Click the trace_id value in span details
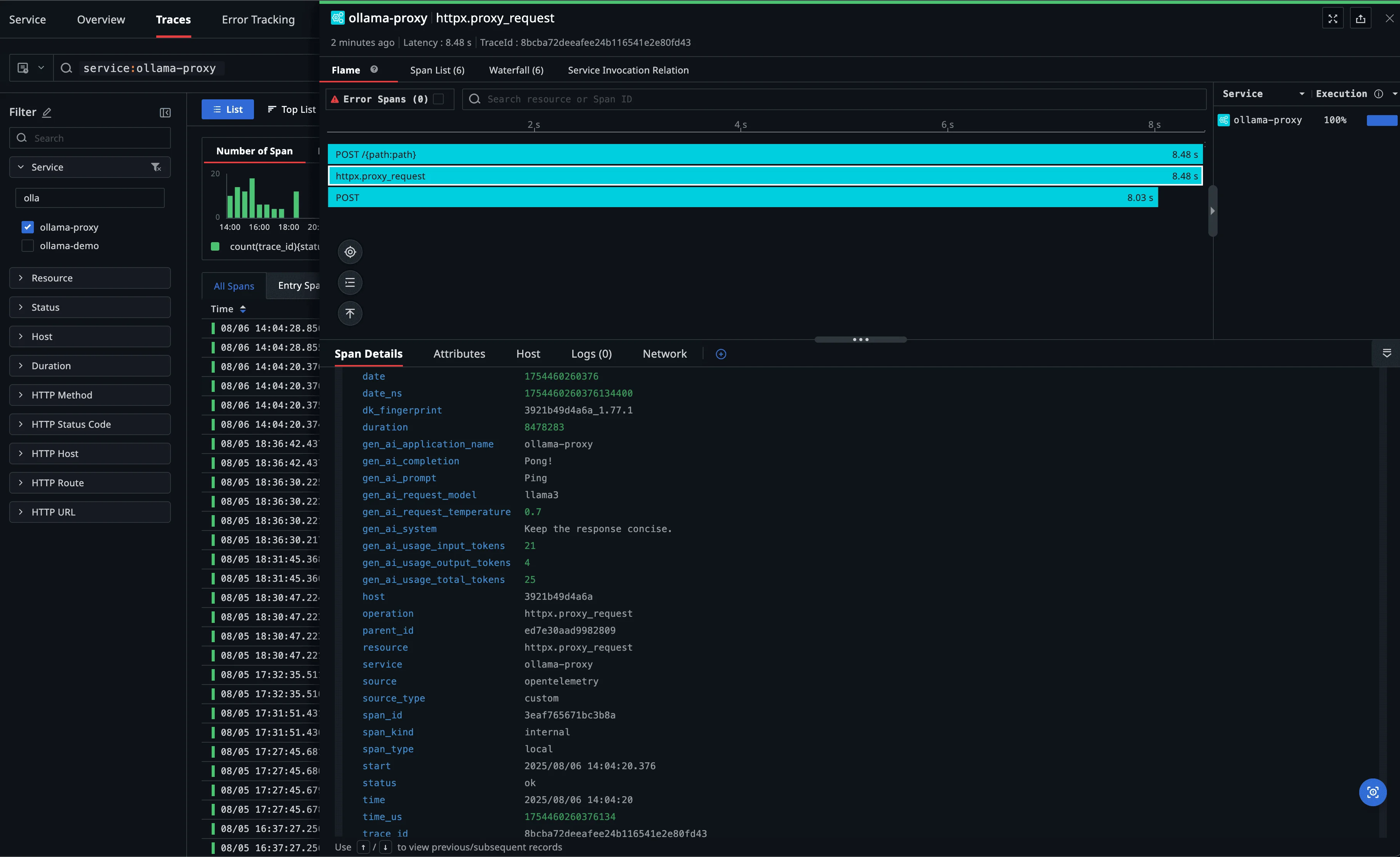Viewport: 1400px width, 857px height. tap(615, 833)
